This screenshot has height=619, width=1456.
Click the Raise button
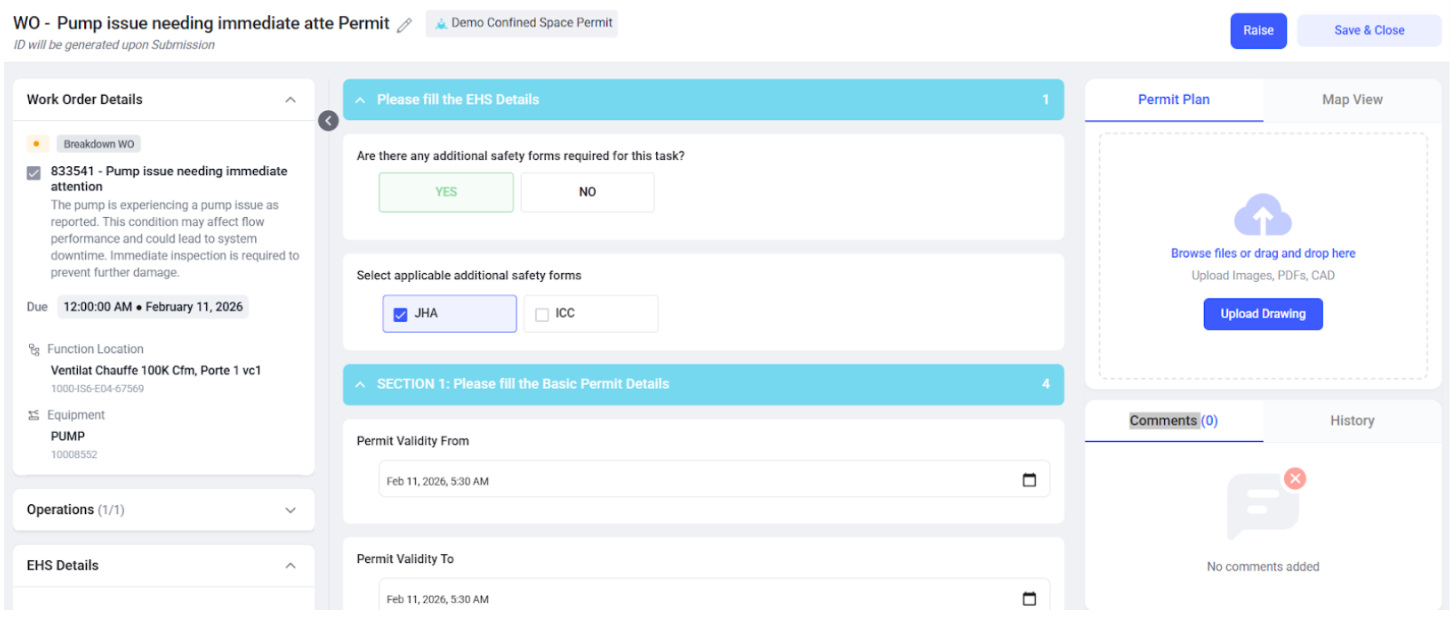click(1258, 31)
